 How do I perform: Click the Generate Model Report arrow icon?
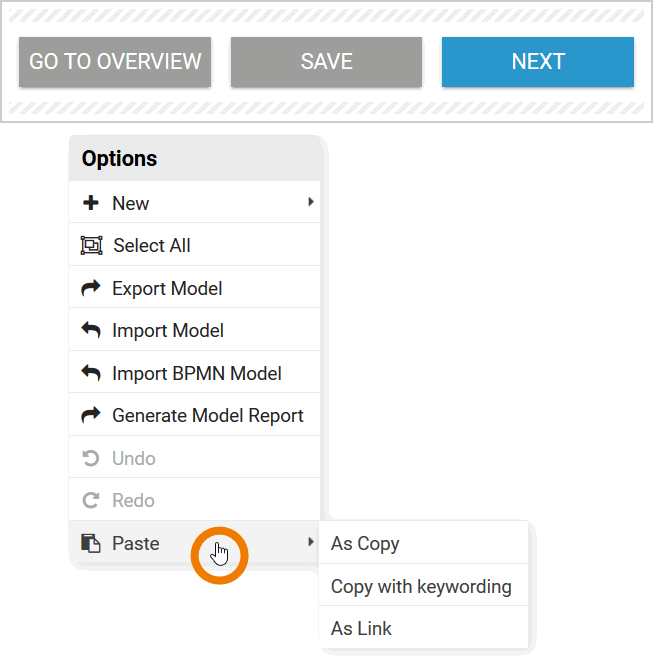click(91, 415)
